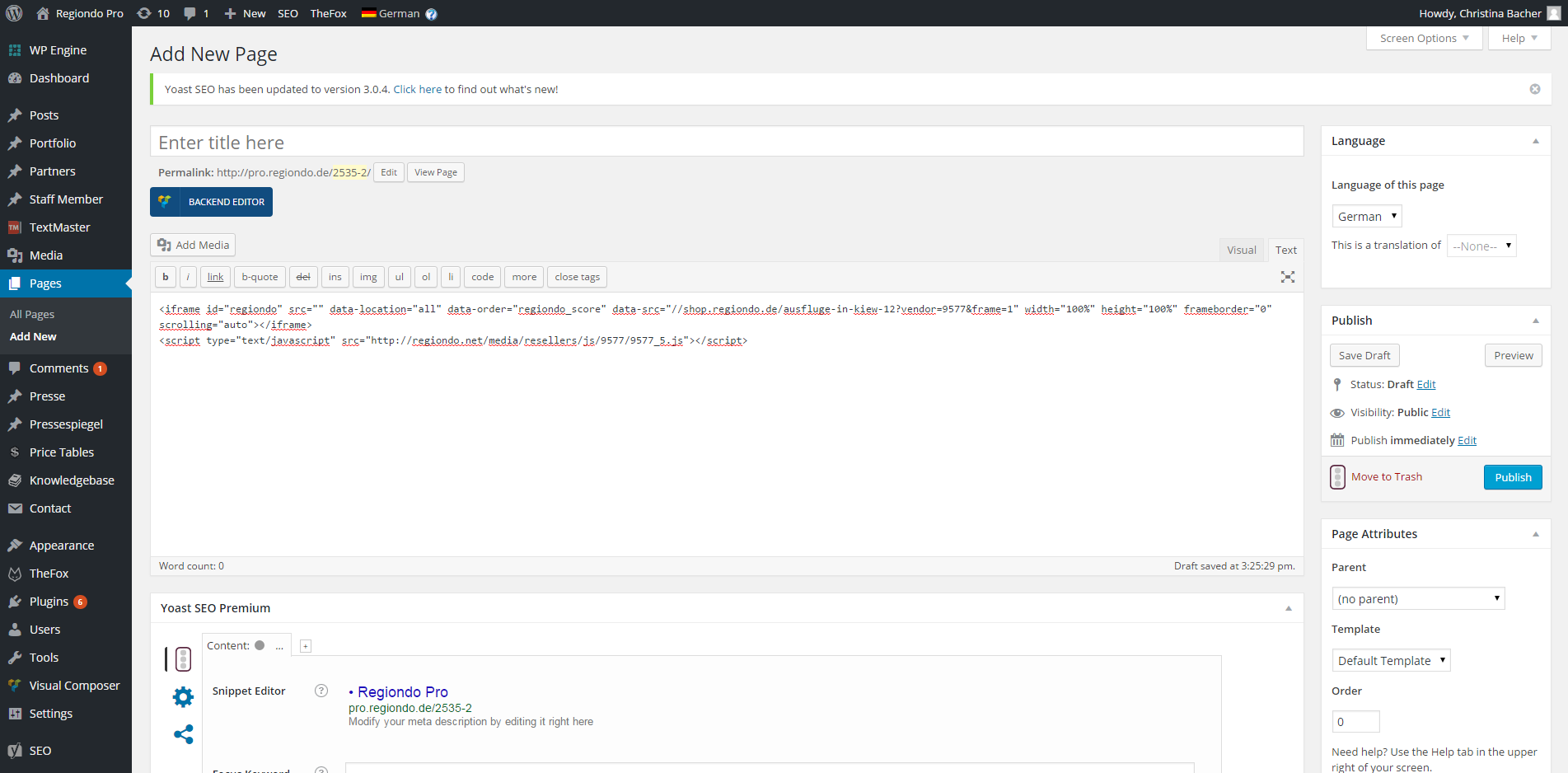Open the Parent page dropdown
Viewport: 1568px width, 773px height.
(1418, 598)
